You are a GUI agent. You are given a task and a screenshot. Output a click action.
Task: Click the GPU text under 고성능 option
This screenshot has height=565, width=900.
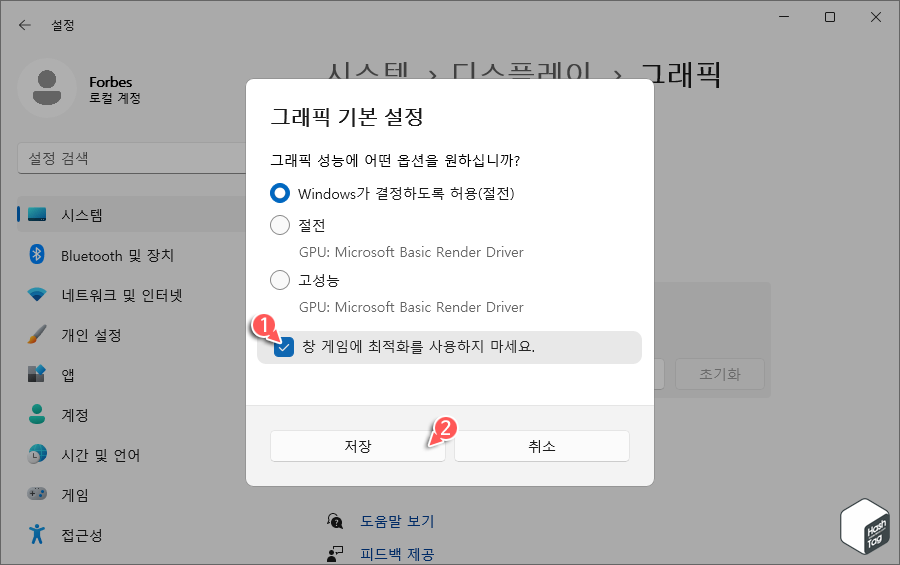pos(411,307)
